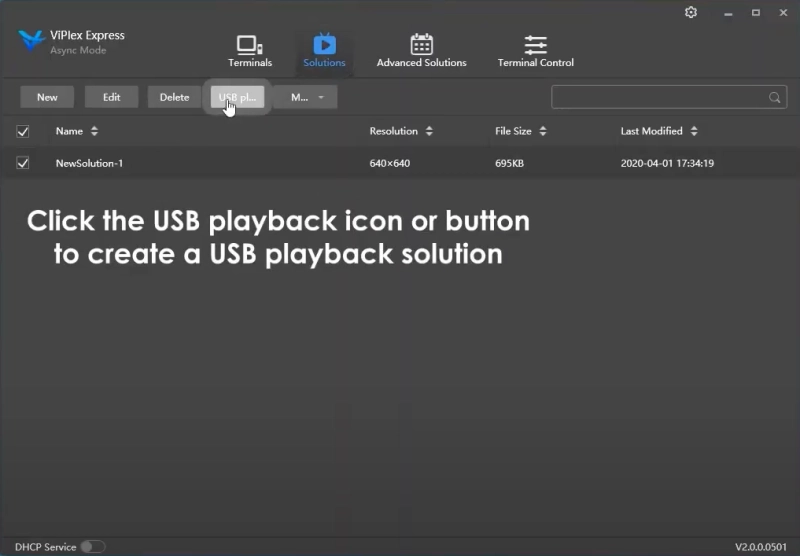
Task: Click the Edit button
Action: [111, 97]
